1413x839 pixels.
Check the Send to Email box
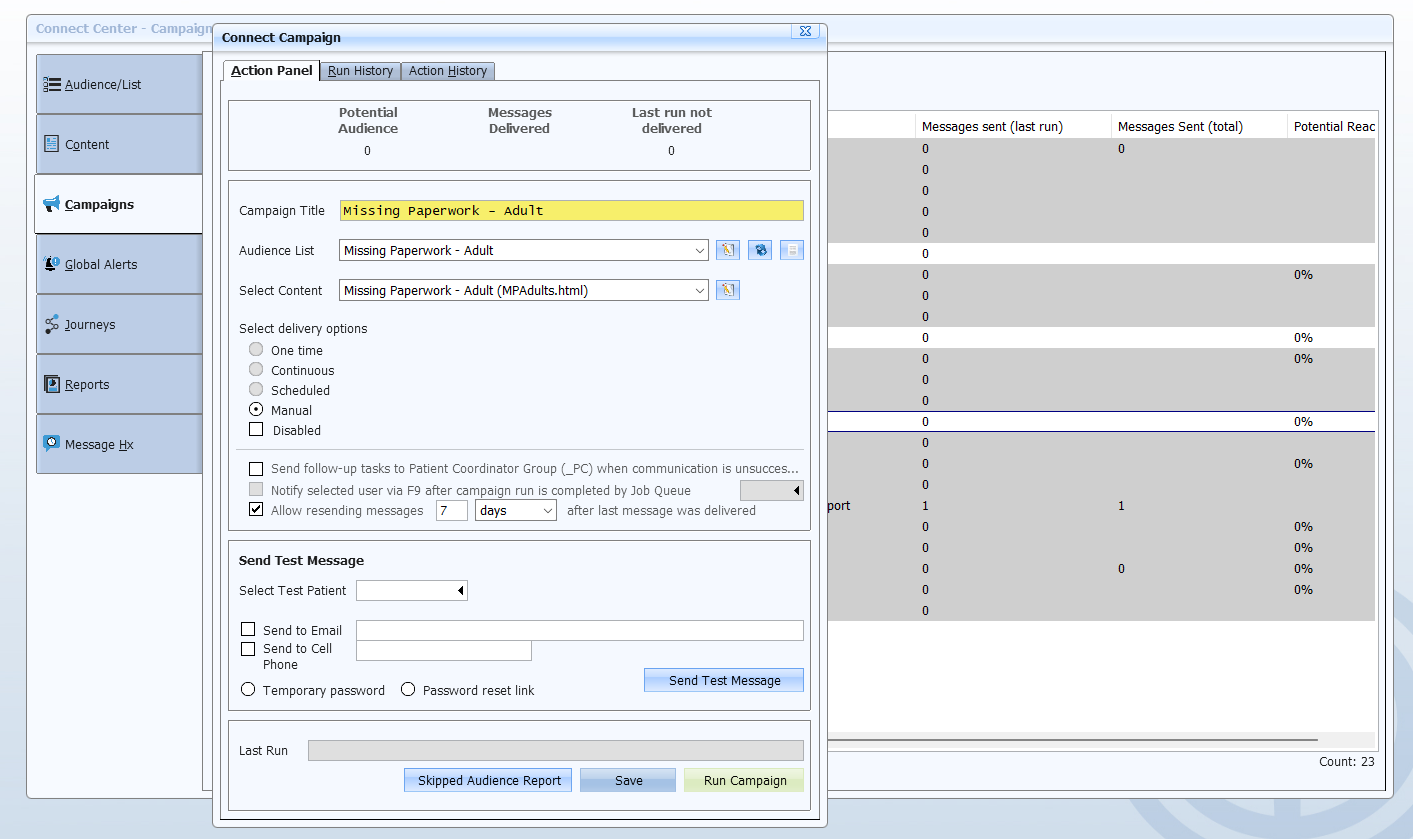248,629
